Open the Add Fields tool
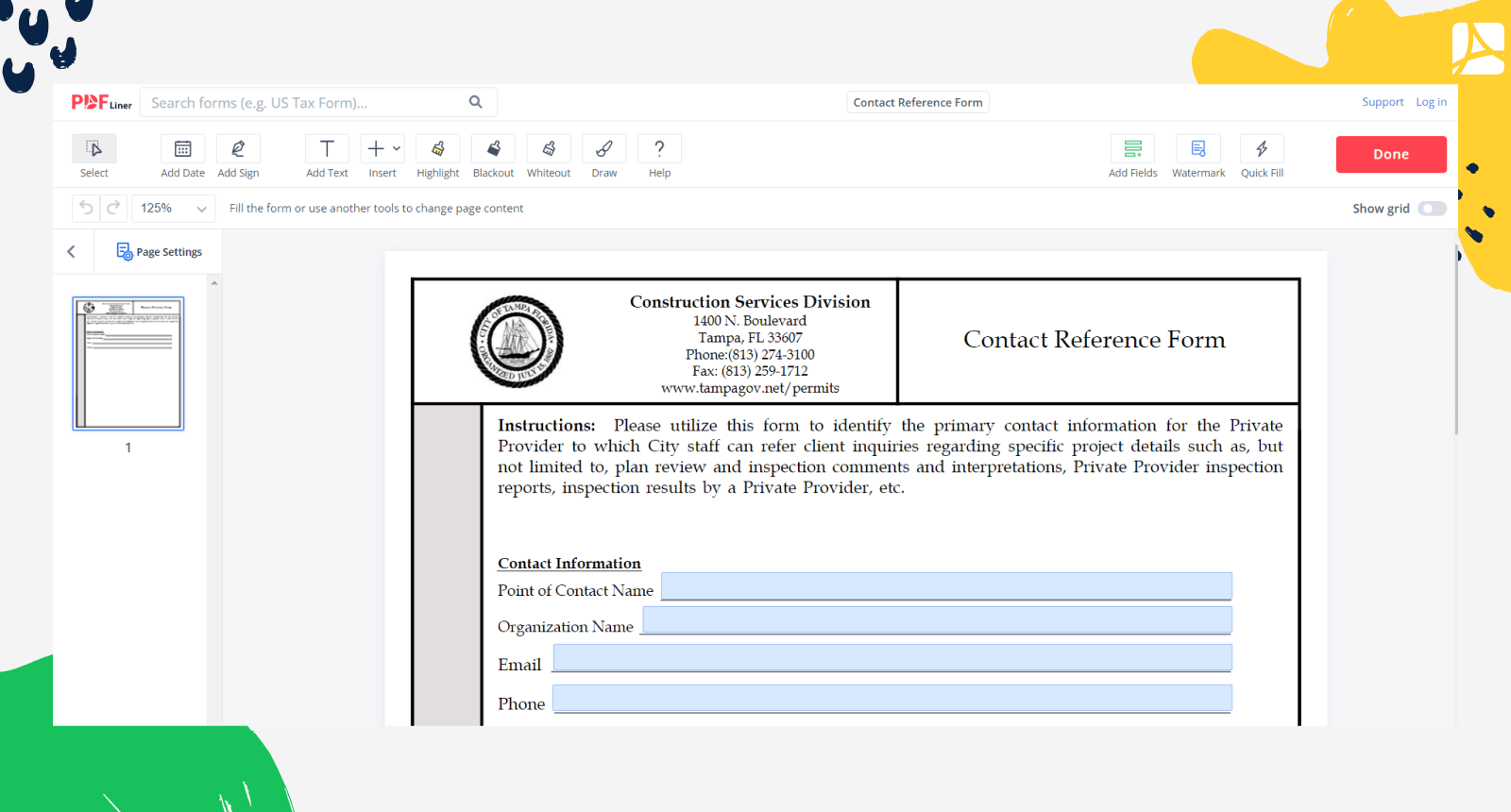The image size is (1511, 812). click(1133, 149)
